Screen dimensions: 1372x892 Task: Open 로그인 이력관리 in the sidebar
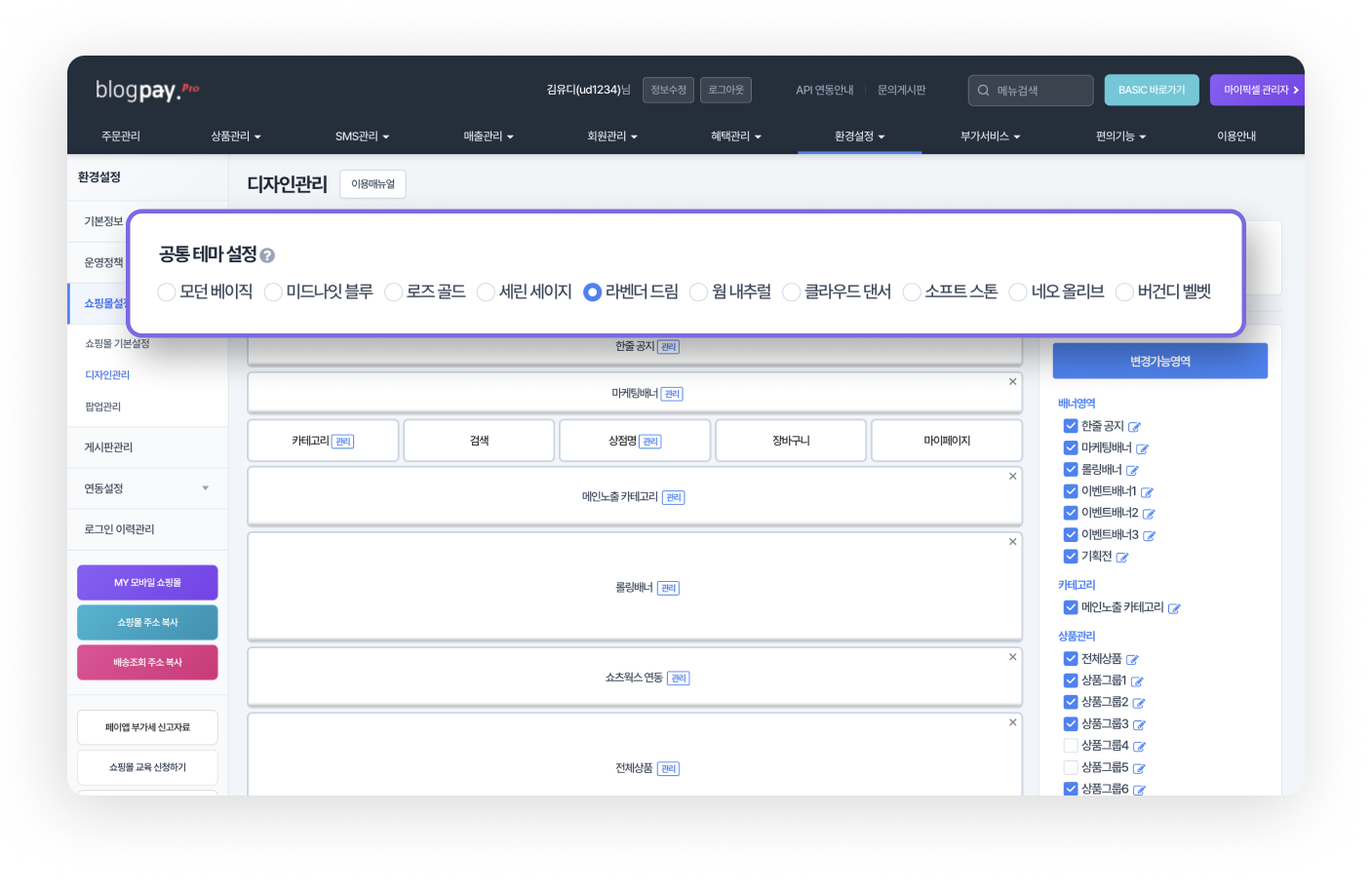tap(119, 529)
